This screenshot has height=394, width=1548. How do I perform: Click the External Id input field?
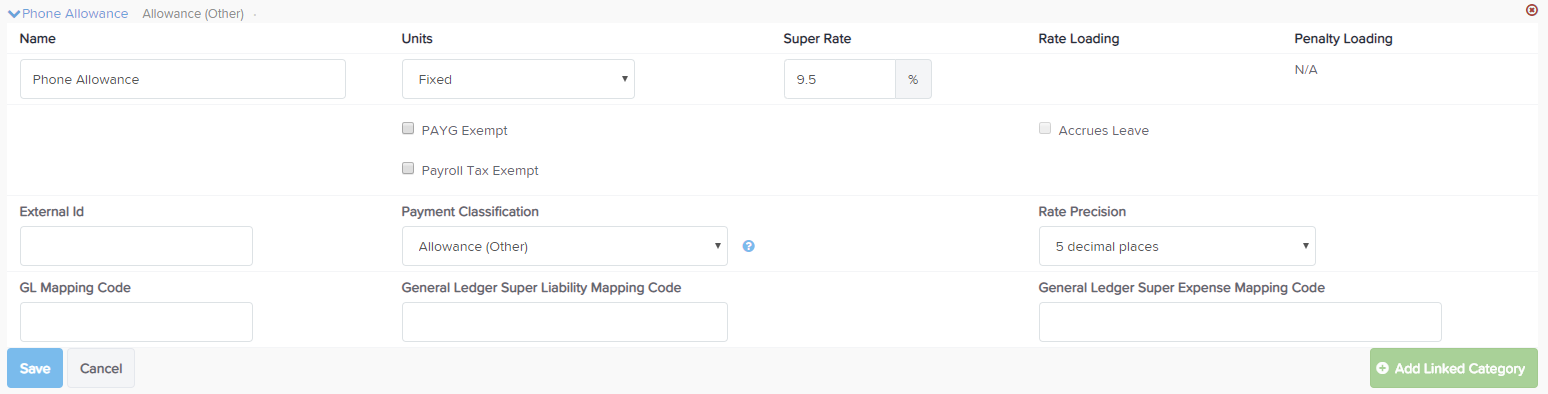pos(136,246)
